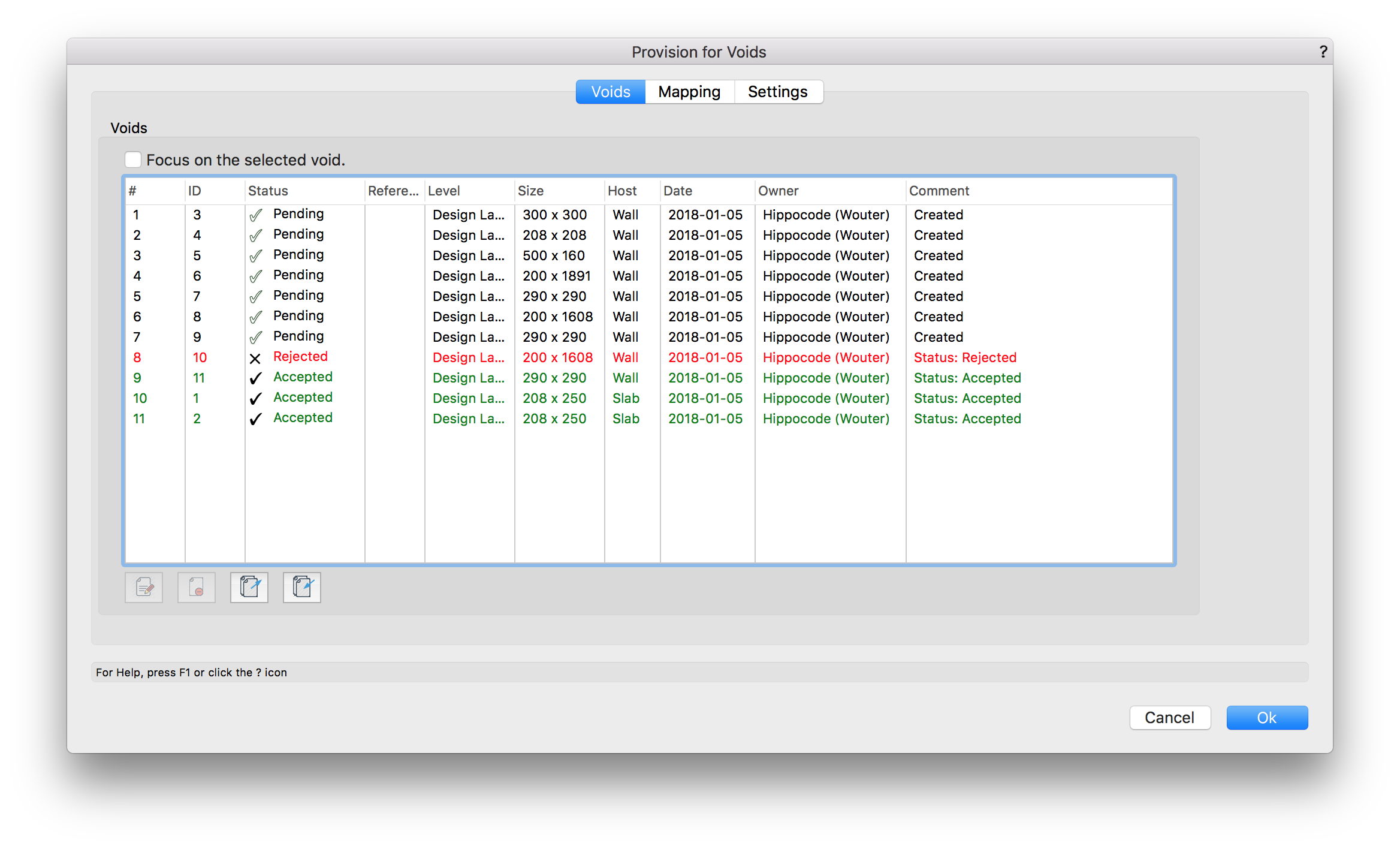Click the X icon on Rejected row

coord(255,359)
